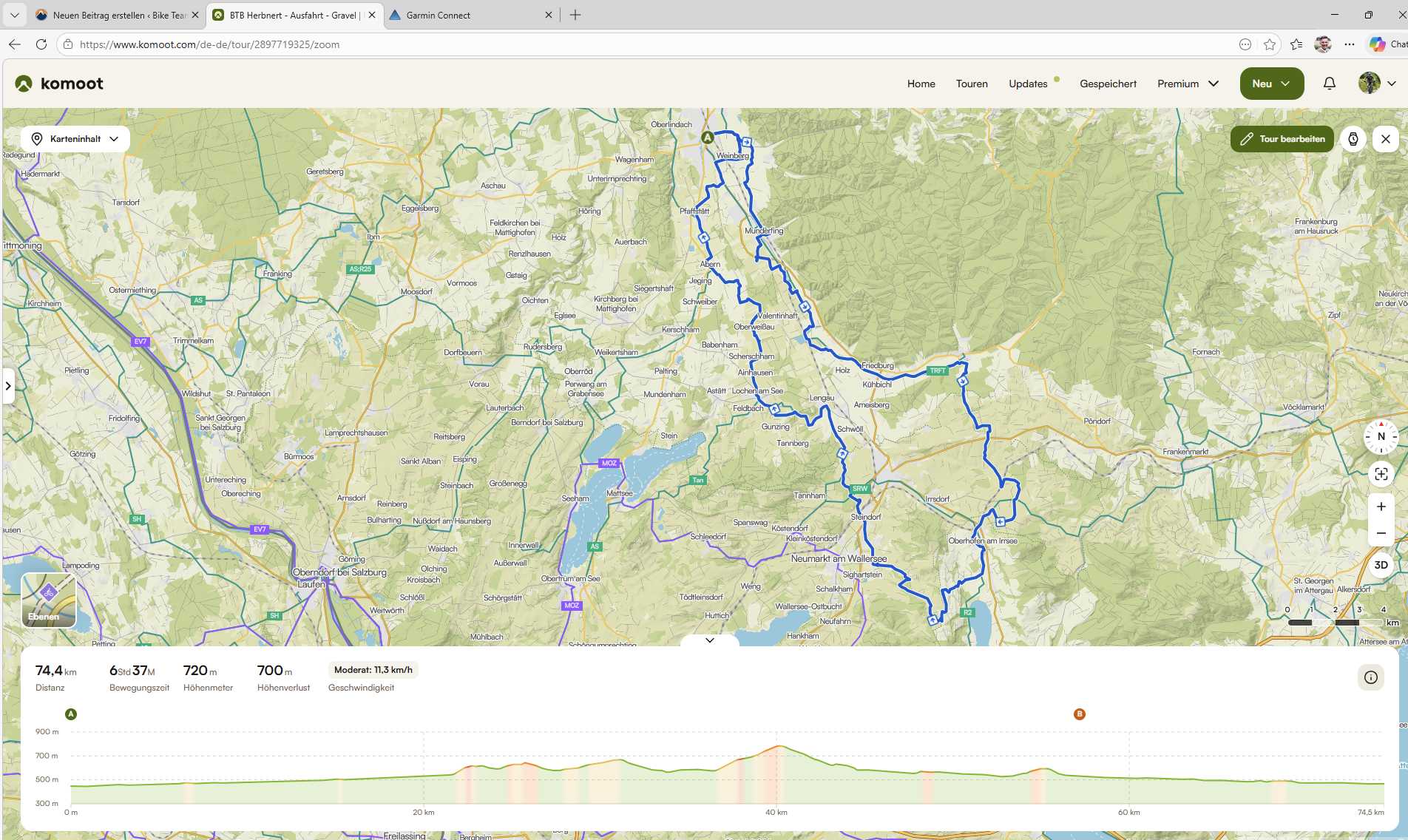Switch to the Garmin Connect tab
Screen dimensions: 1408x840
[x=438, y=15]
